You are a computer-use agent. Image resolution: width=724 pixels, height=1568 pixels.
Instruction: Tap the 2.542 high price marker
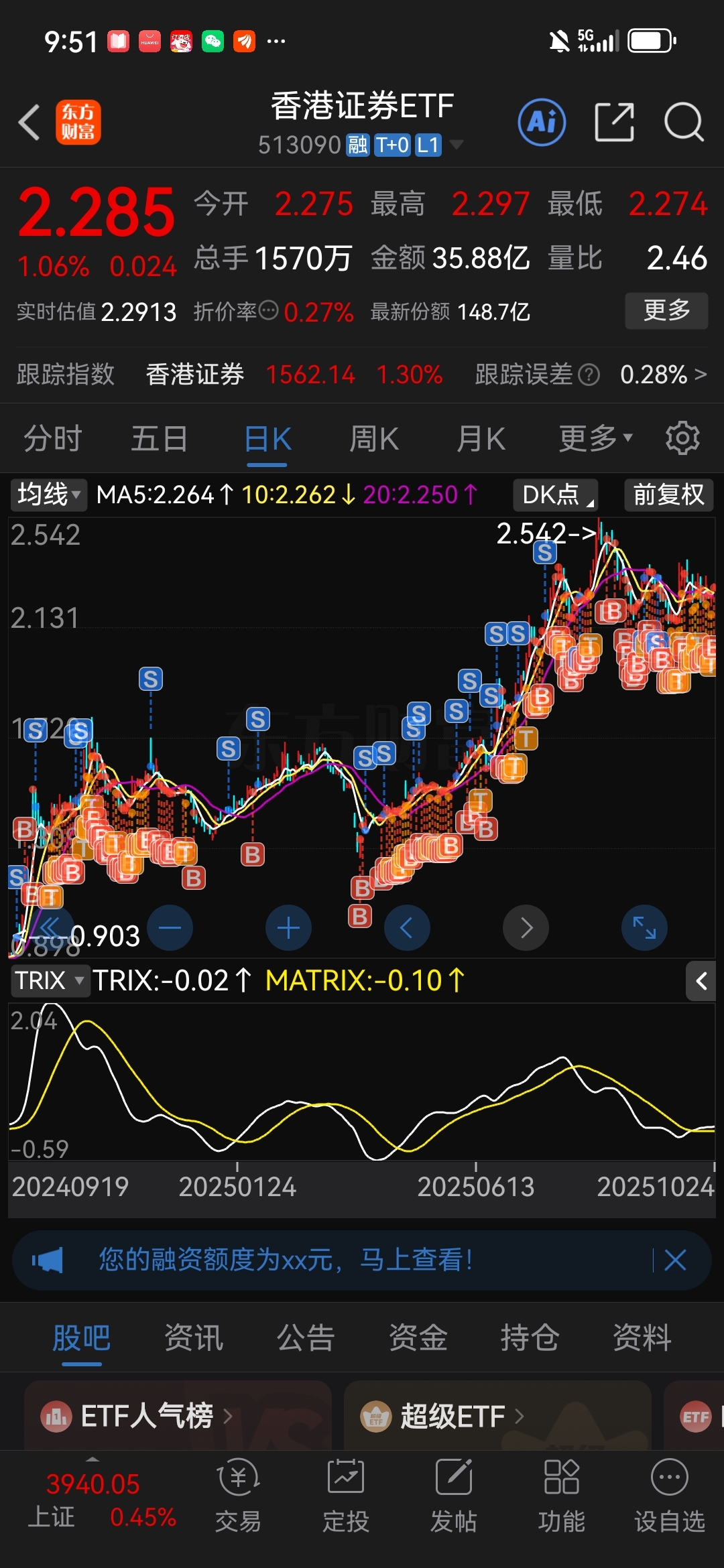coord(546,533)
